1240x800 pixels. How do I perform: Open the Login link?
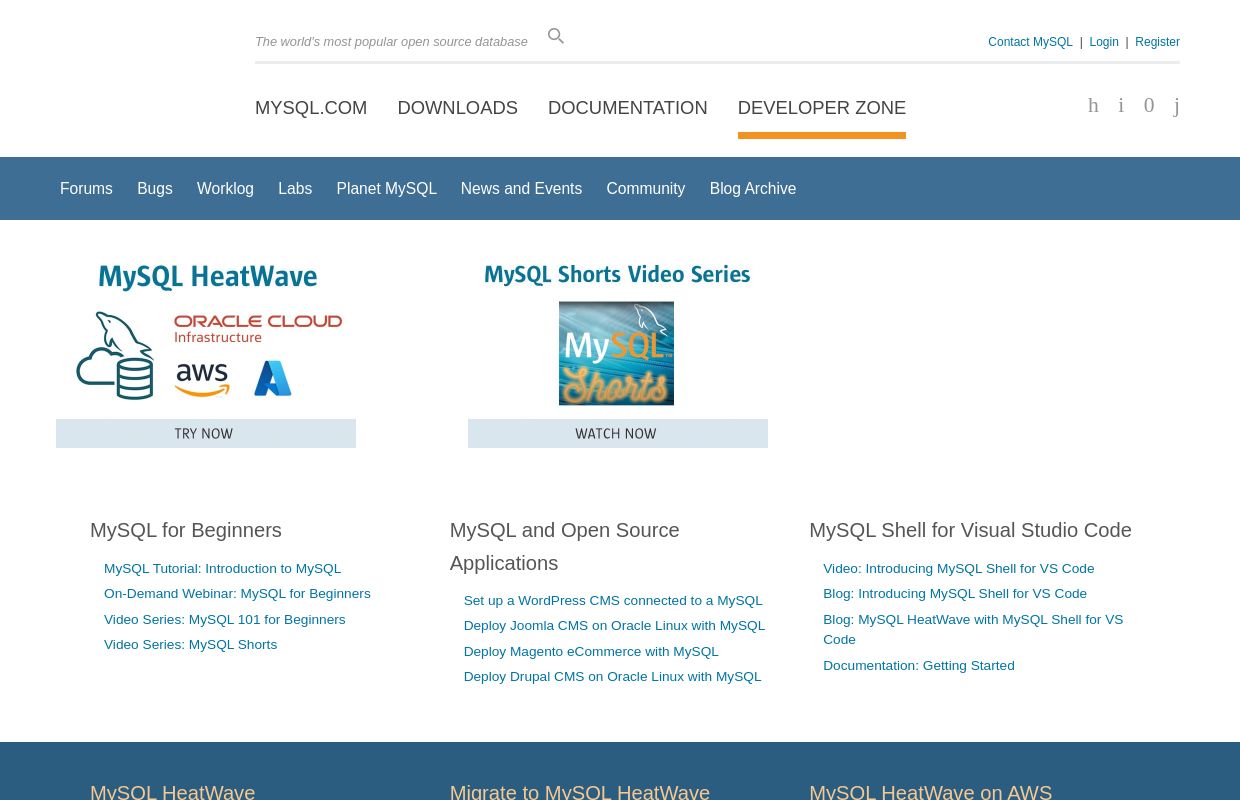[1104, 42]
